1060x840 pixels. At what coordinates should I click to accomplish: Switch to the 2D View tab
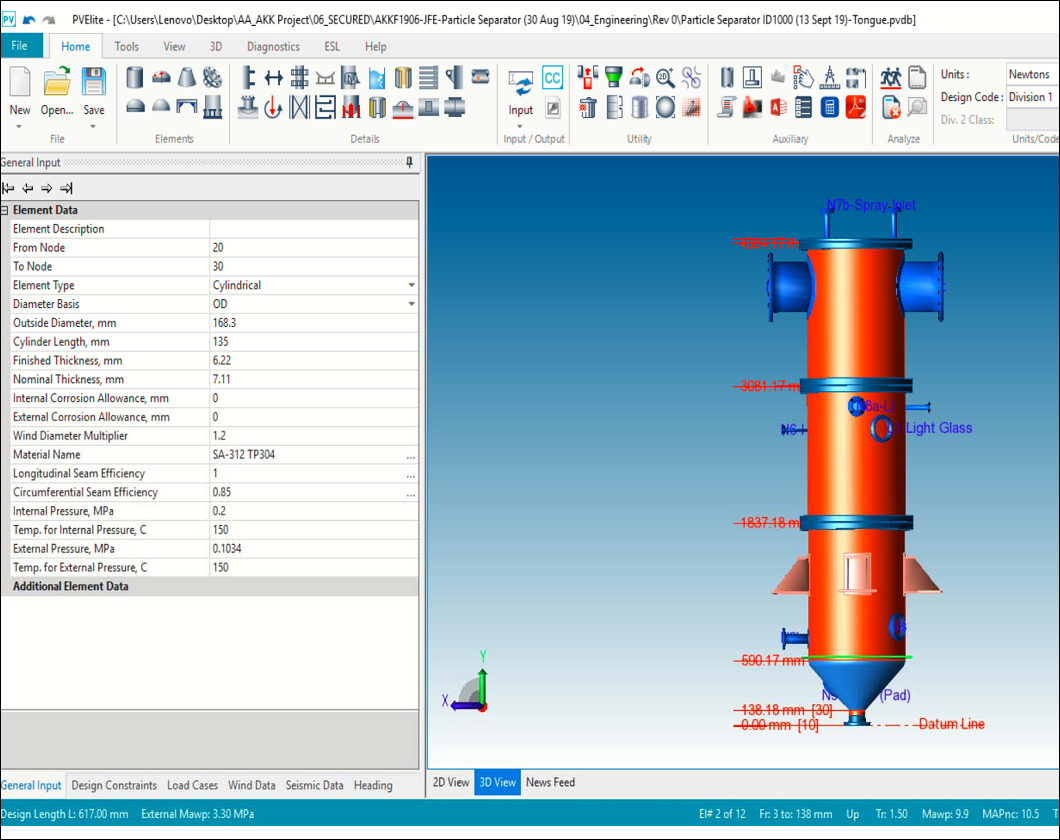(450, 783)
